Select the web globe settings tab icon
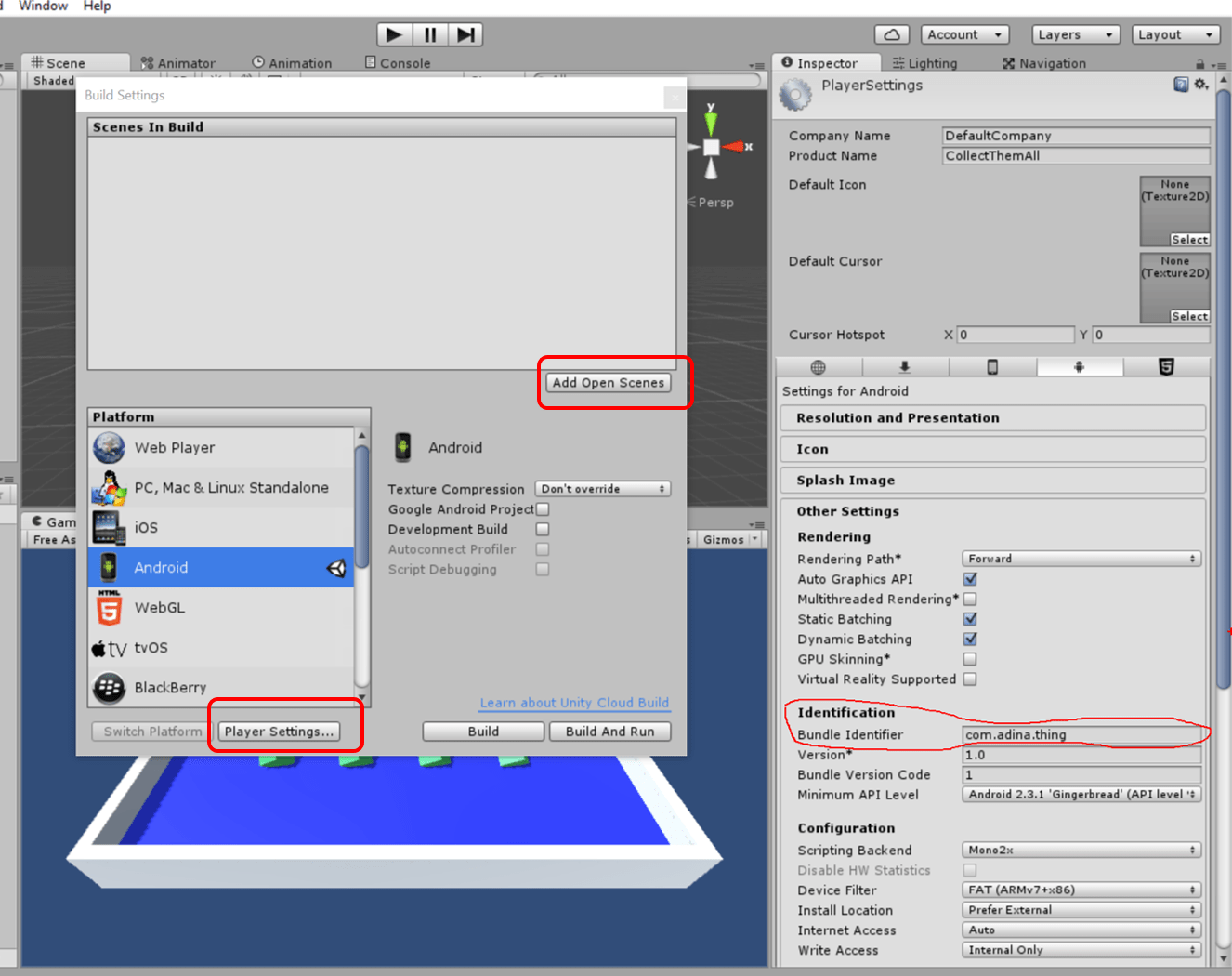The height and width of the screenshot is (976, 1232). (x=818, y=367)
